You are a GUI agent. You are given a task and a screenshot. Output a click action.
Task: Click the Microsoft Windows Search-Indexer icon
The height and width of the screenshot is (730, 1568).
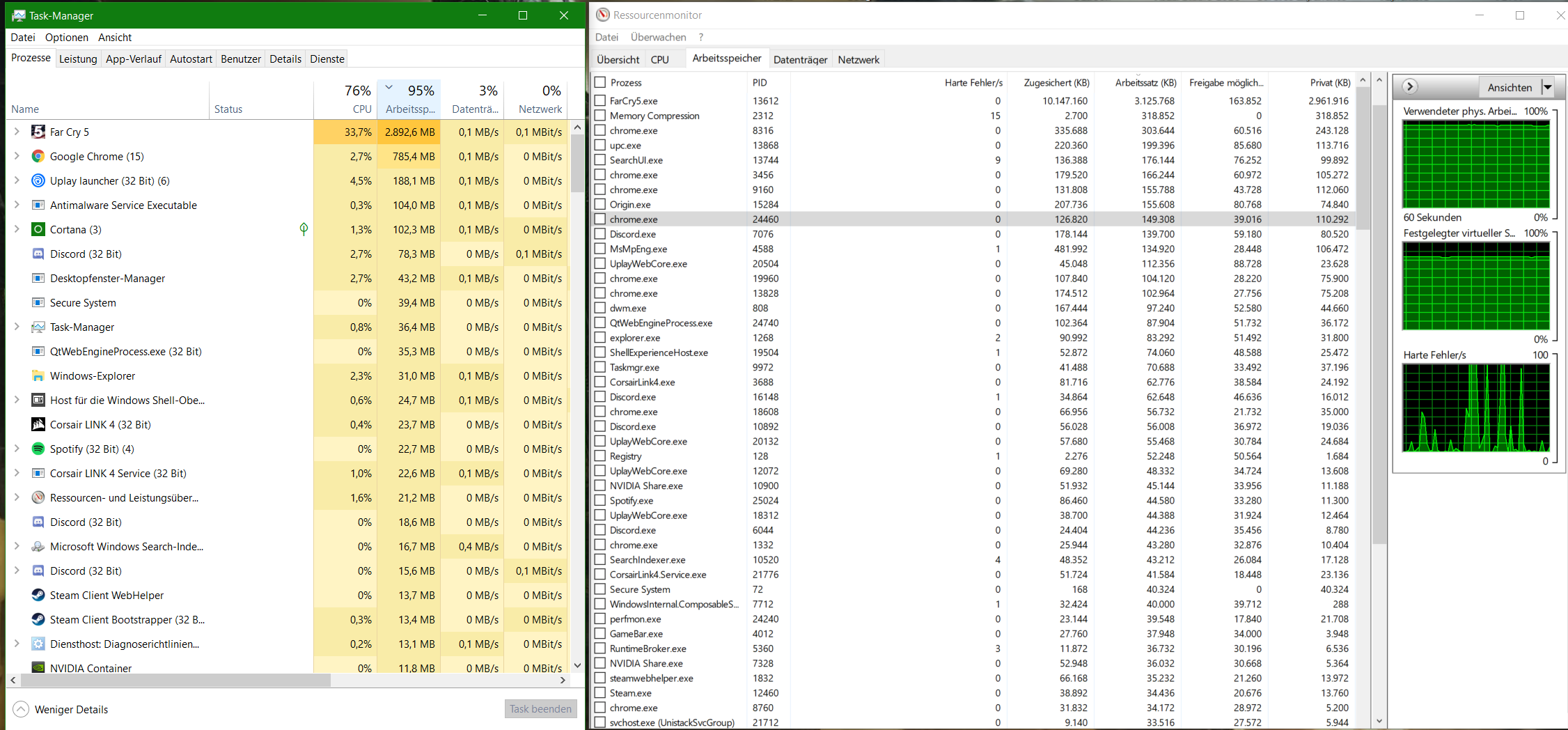click(x=38, y=546)
